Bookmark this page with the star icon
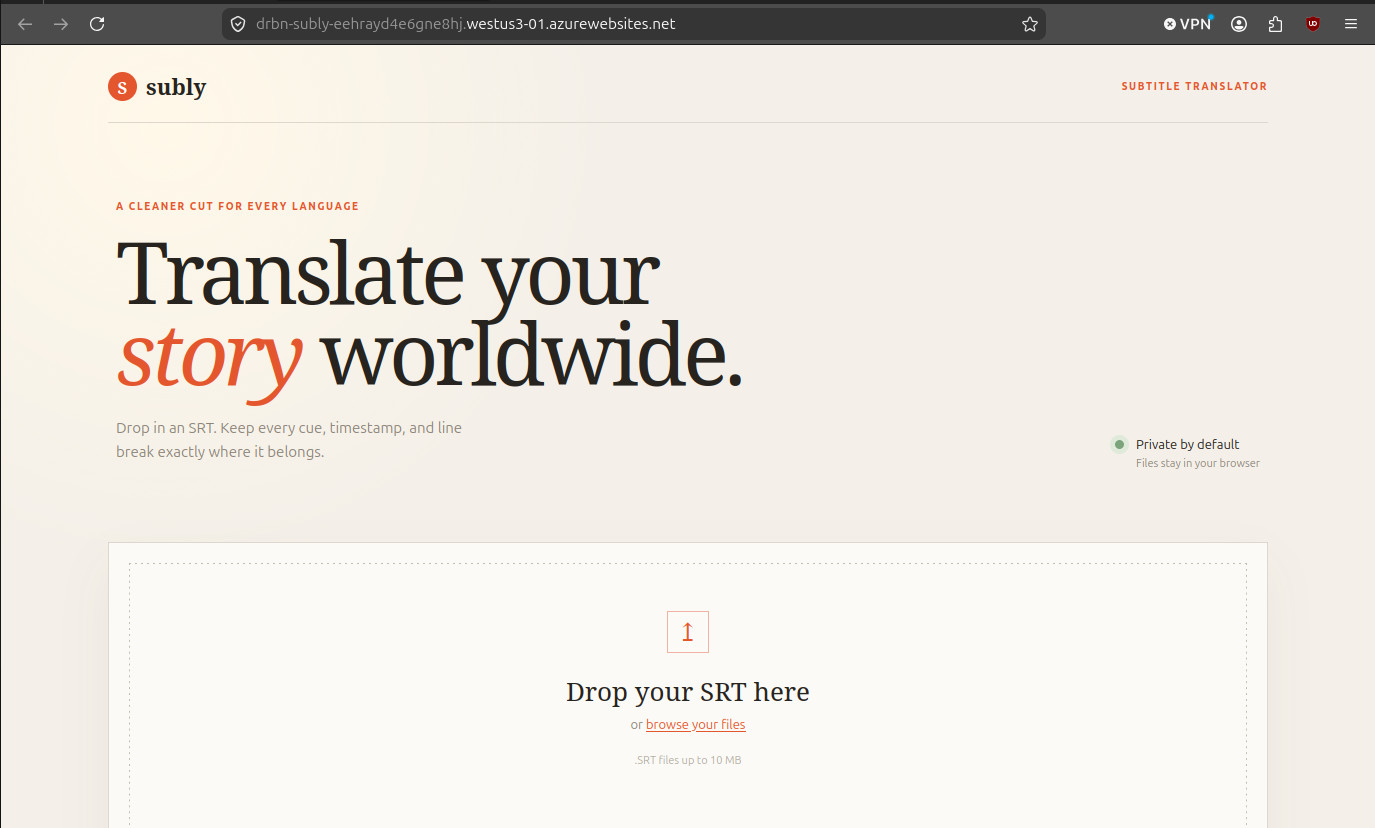The height and width of the screenshot is (828, 1375). coord(1030,24)
